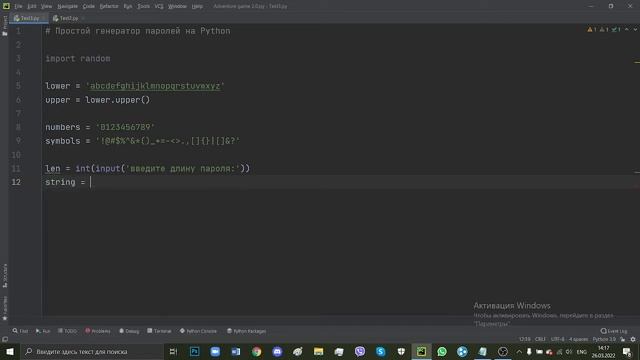Image resolution: width=640 pixels, height=360 pixels.
Task: Open WhatsApp from the taskbar
Action: click(442, 351)
